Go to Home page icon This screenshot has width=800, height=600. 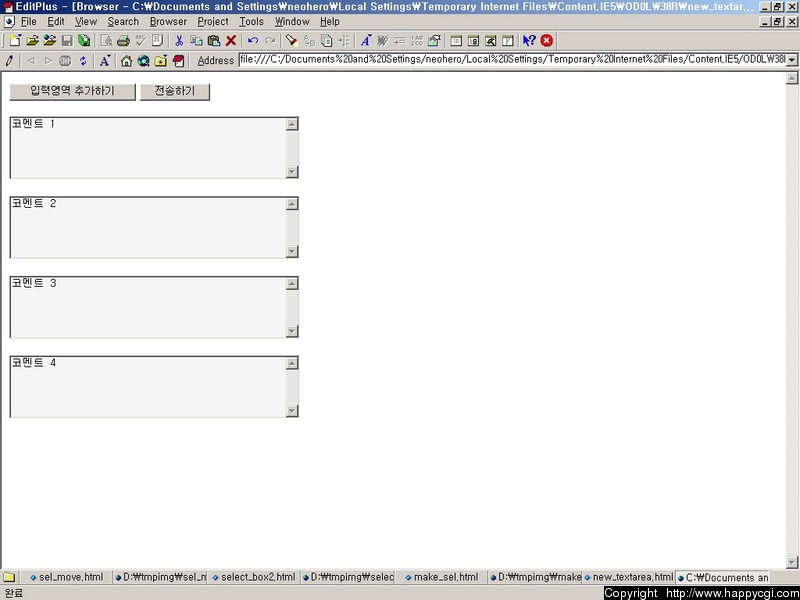[127, 61]
